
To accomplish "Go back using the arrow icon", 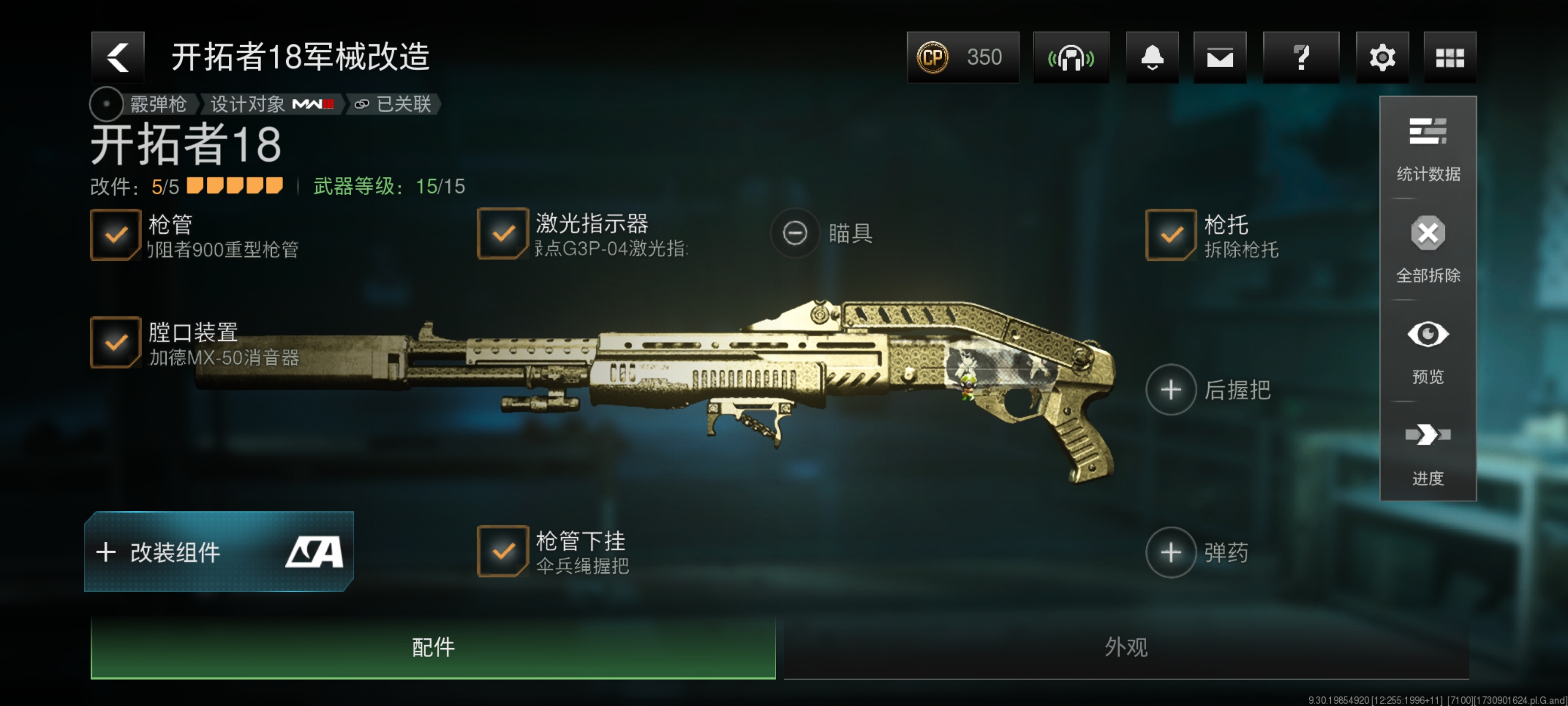I will [x=118, y=57].
